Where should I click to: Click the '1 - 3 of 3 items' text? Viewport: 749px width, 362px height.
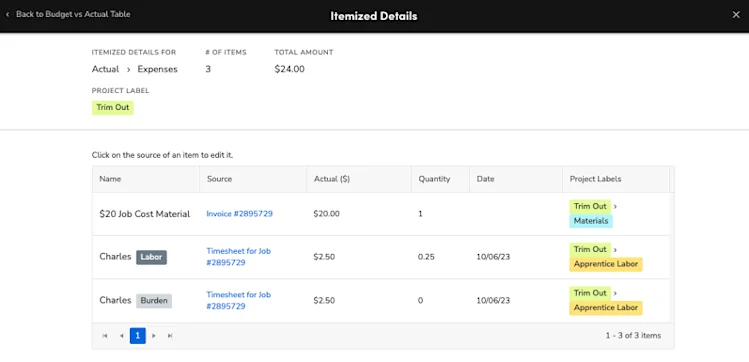(x=633, y=336)
